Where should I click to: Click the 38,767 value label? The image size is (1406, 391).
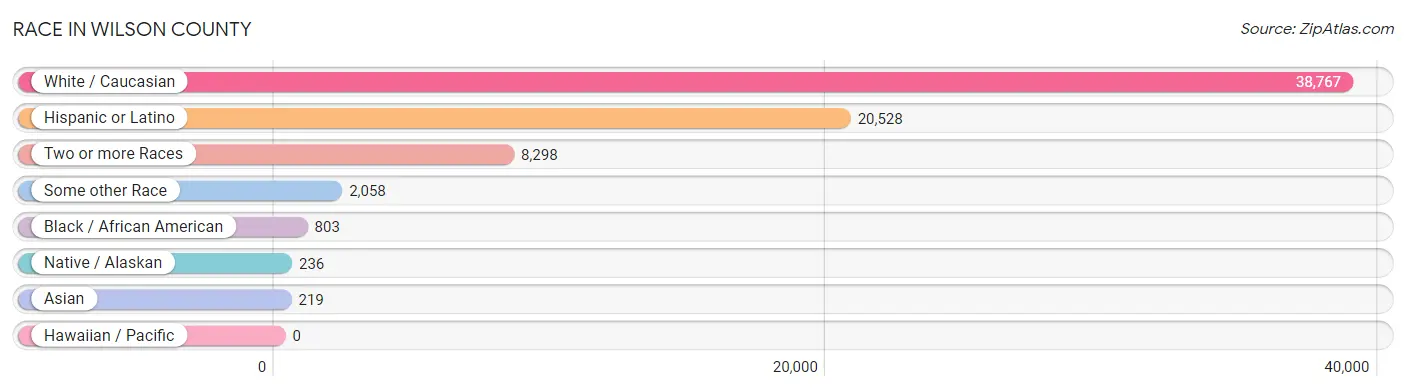click(1318, 82)
